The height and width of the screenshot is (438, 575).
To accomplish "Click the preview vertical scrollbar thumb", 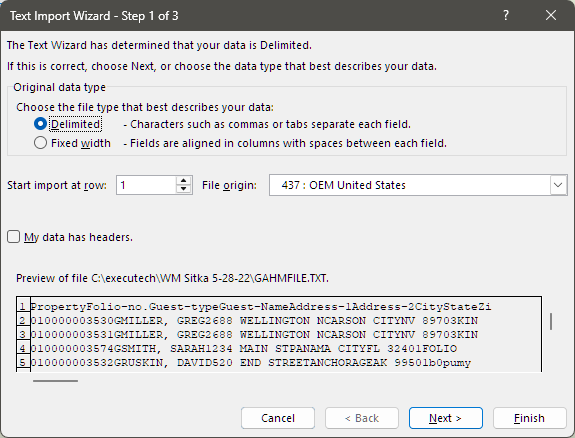I will [551, 321].
